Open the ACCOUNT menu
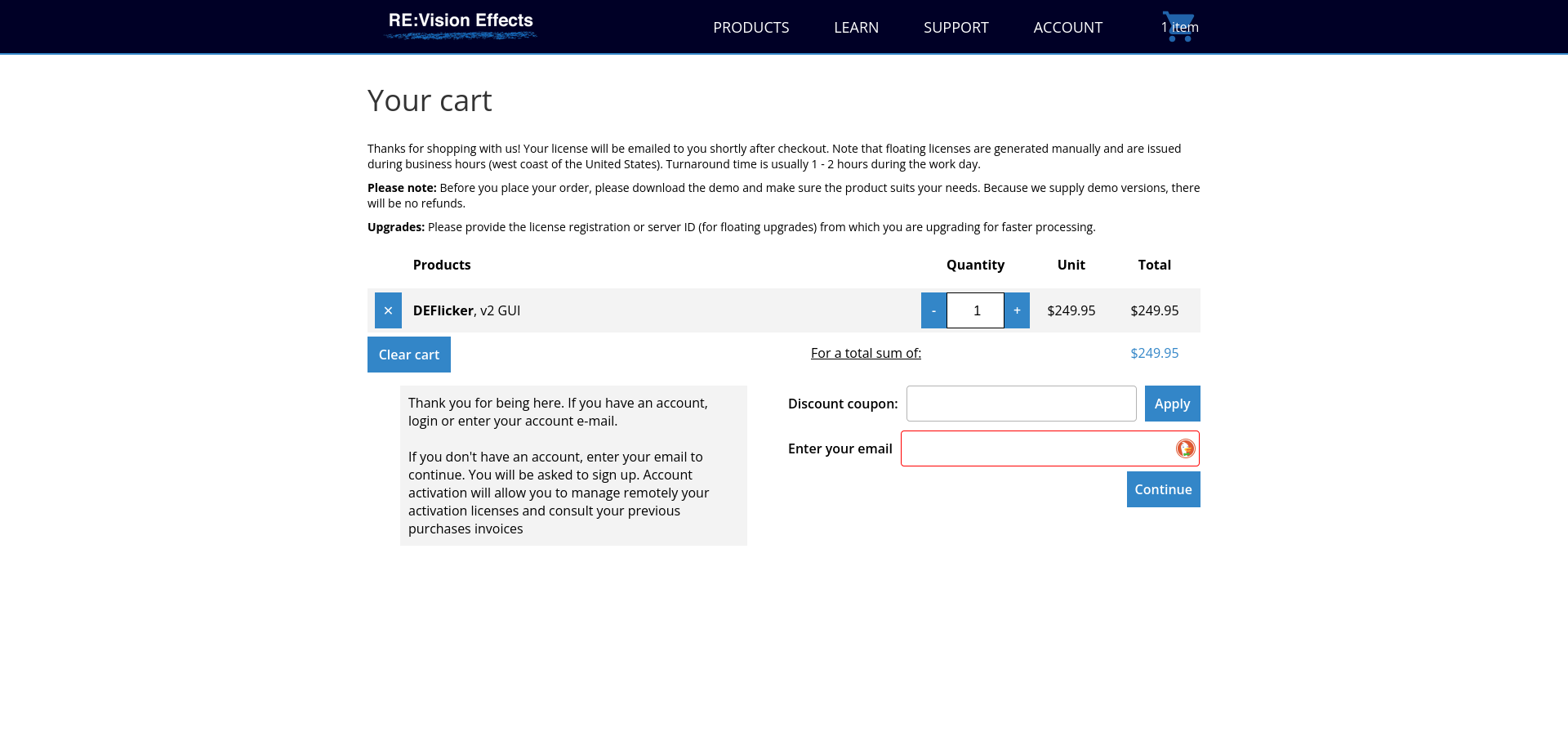1568x754 pixels. click(1068, 28)
